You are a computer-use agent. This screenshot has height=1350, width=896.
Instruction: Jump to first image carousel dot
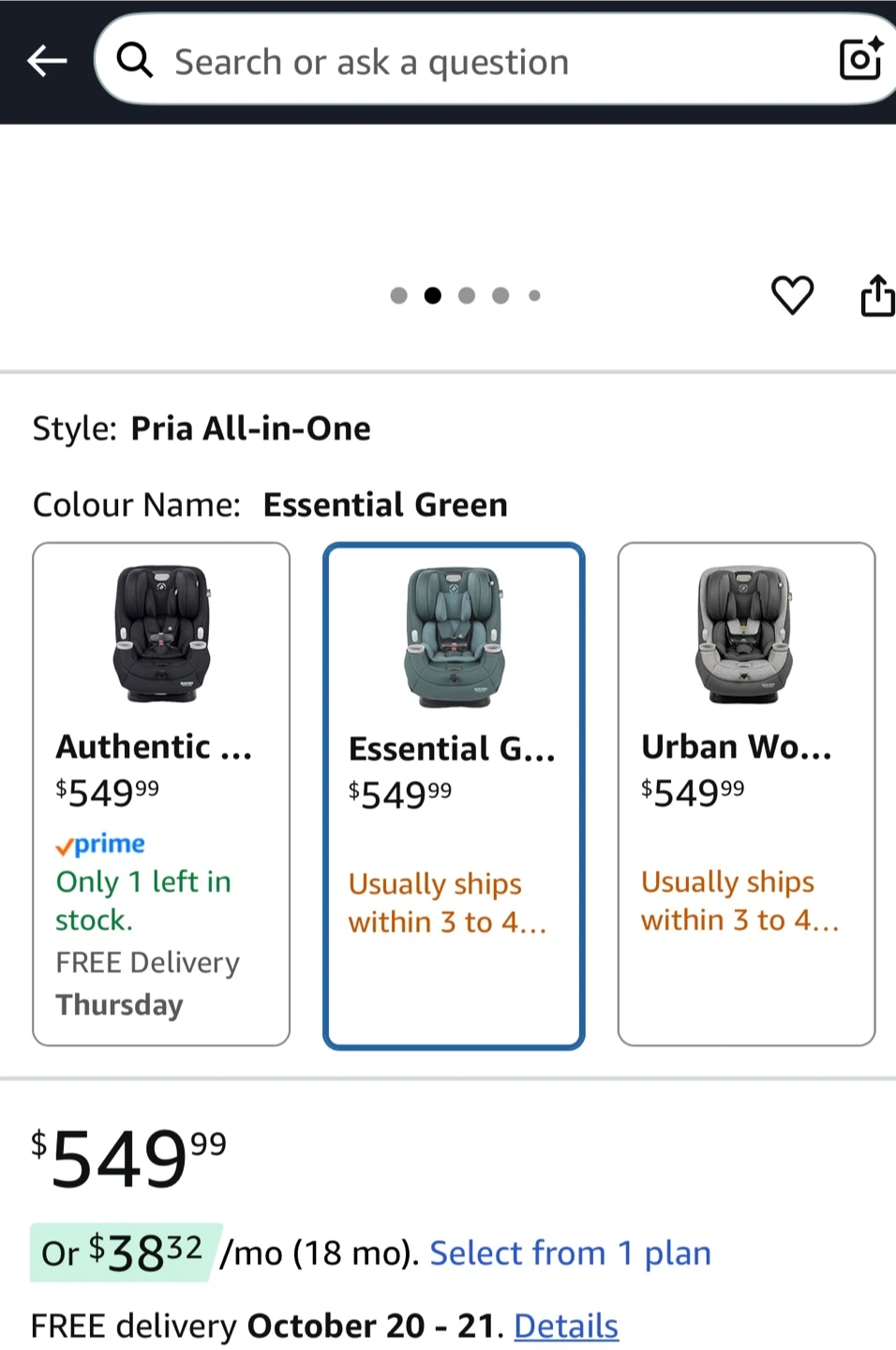tap(398, 296)
